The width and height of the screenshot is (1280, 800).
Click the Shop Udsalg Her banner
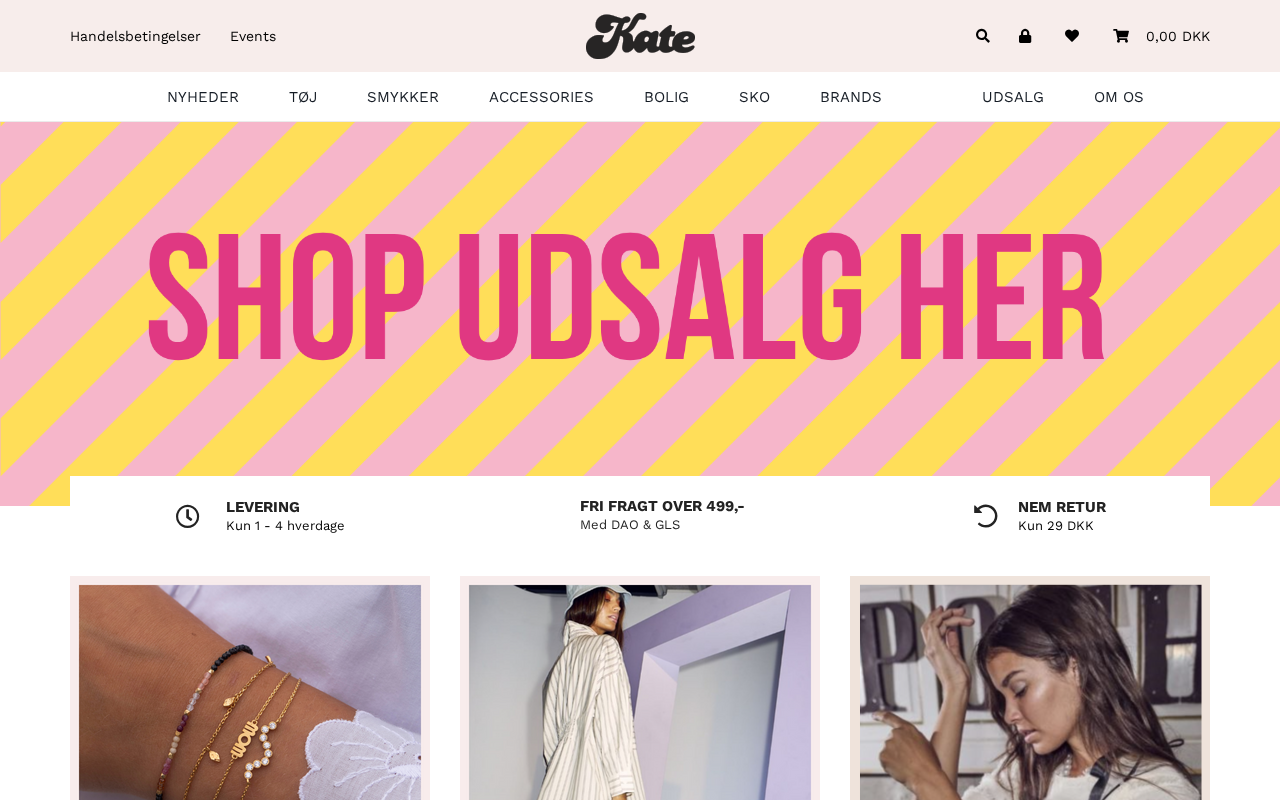[x=640, y=300]
